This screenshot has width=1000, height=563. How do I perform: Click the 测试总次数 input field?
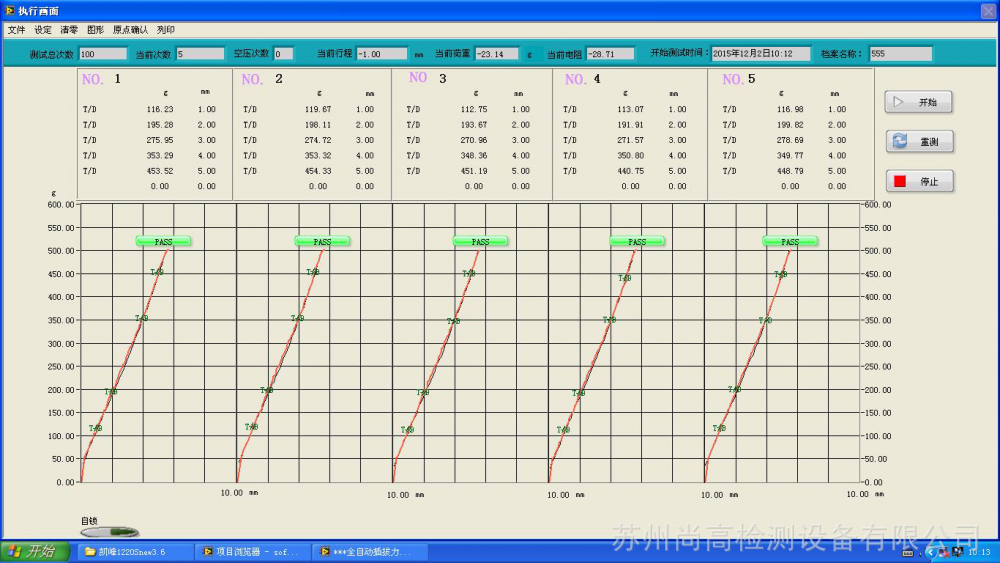click(x=102, y=54)
